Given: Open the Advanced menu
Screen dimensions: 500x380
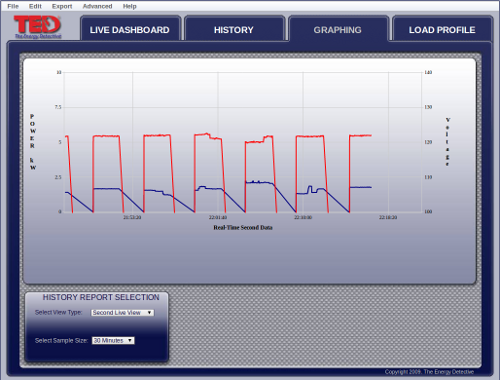Looking at the screenshot, I should pos(97,6).
